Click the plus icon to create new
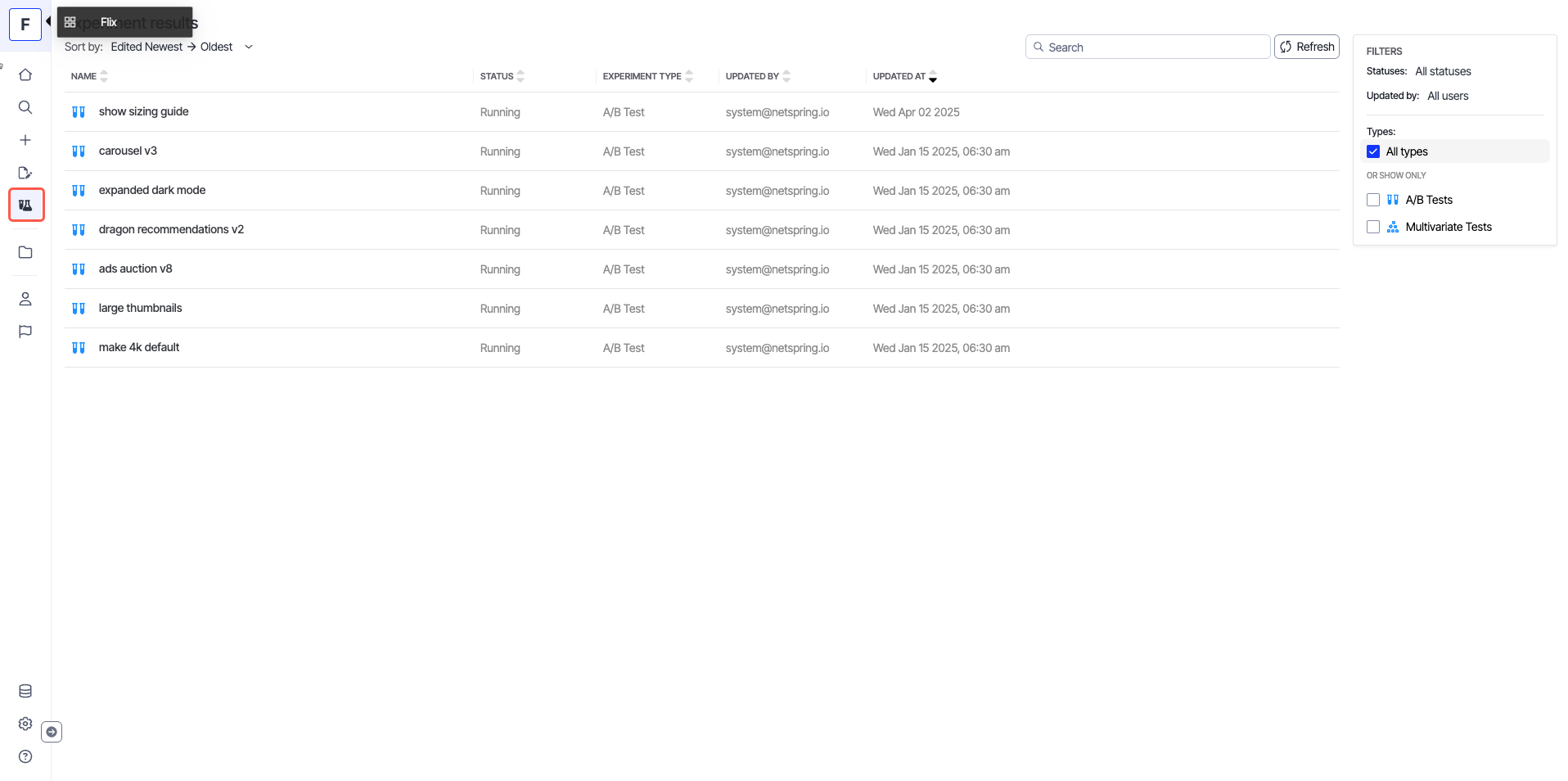This screenshot has height=781, width=1568. [25, 140]
